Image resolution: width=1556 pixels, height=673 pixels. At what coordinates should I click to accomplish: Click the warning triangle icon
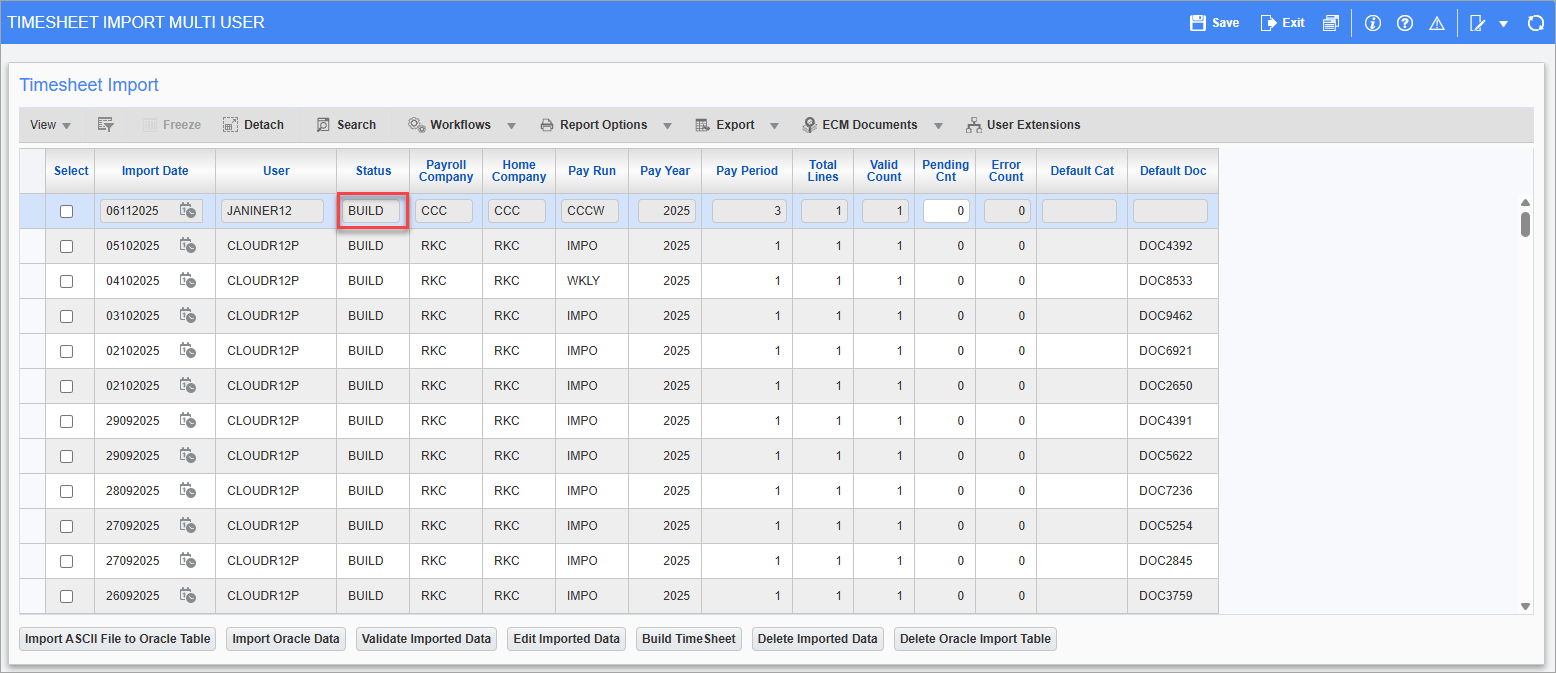click(1437, 22)
